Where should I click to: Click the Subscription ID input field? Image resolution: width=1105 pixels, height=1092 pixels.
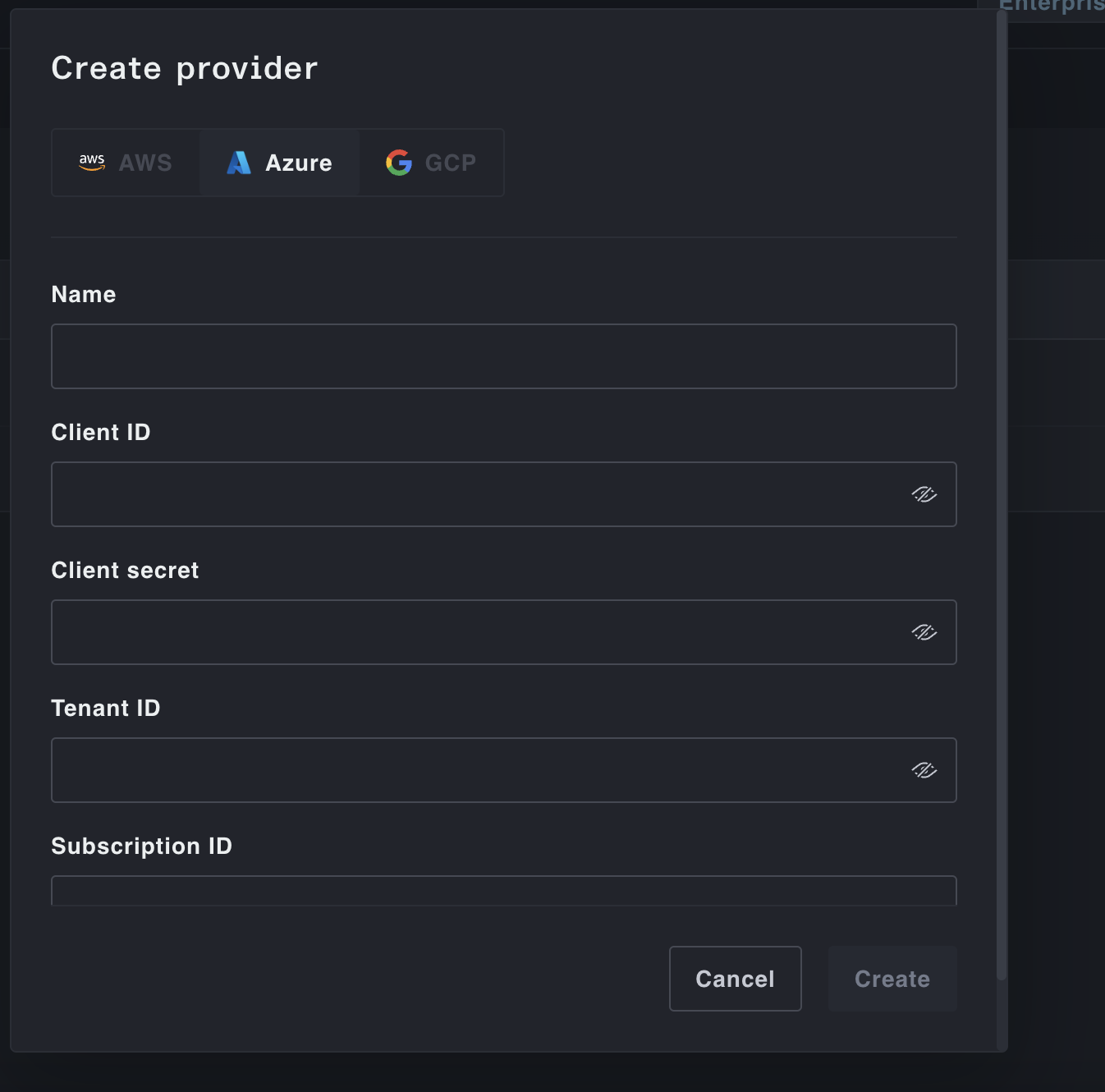pos(503,892)
